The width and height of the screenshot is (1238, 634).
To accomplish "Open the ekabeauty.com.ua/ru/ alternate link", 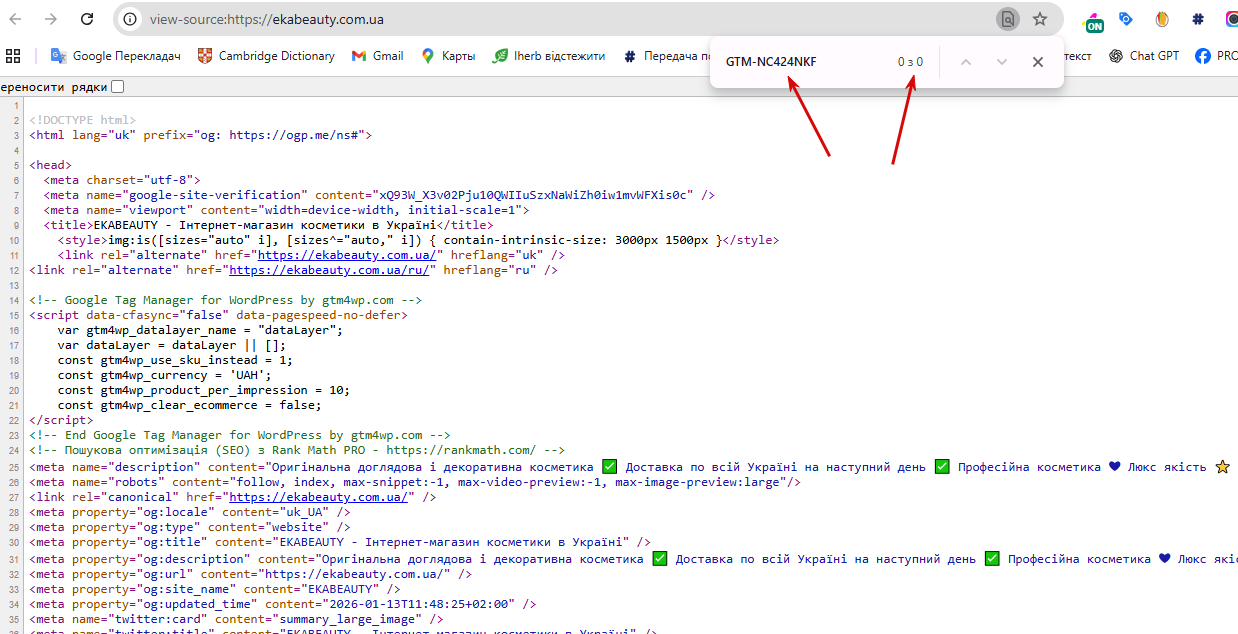I will click(330, 270).
